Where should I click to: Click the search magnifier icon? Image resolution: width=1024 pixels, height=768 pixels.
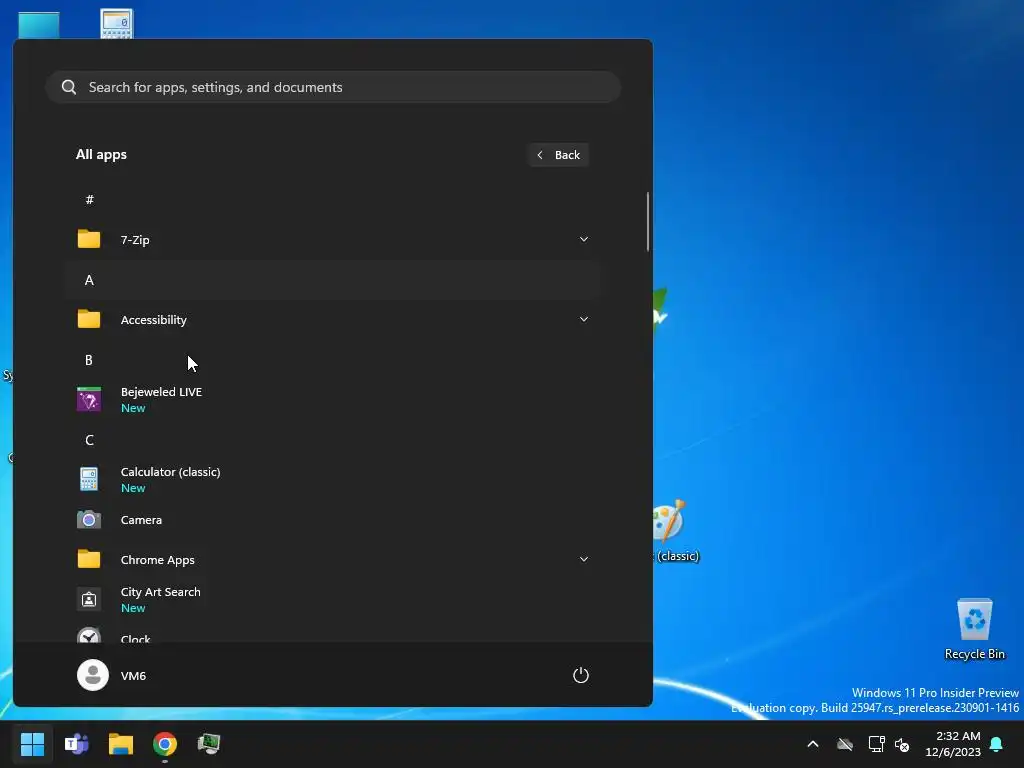click(69, 87)
